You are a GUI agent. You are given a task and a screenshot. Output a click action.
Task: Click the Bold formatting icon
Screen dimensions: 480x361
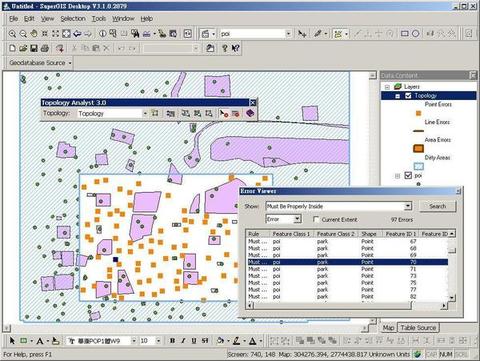pos(172,341)
